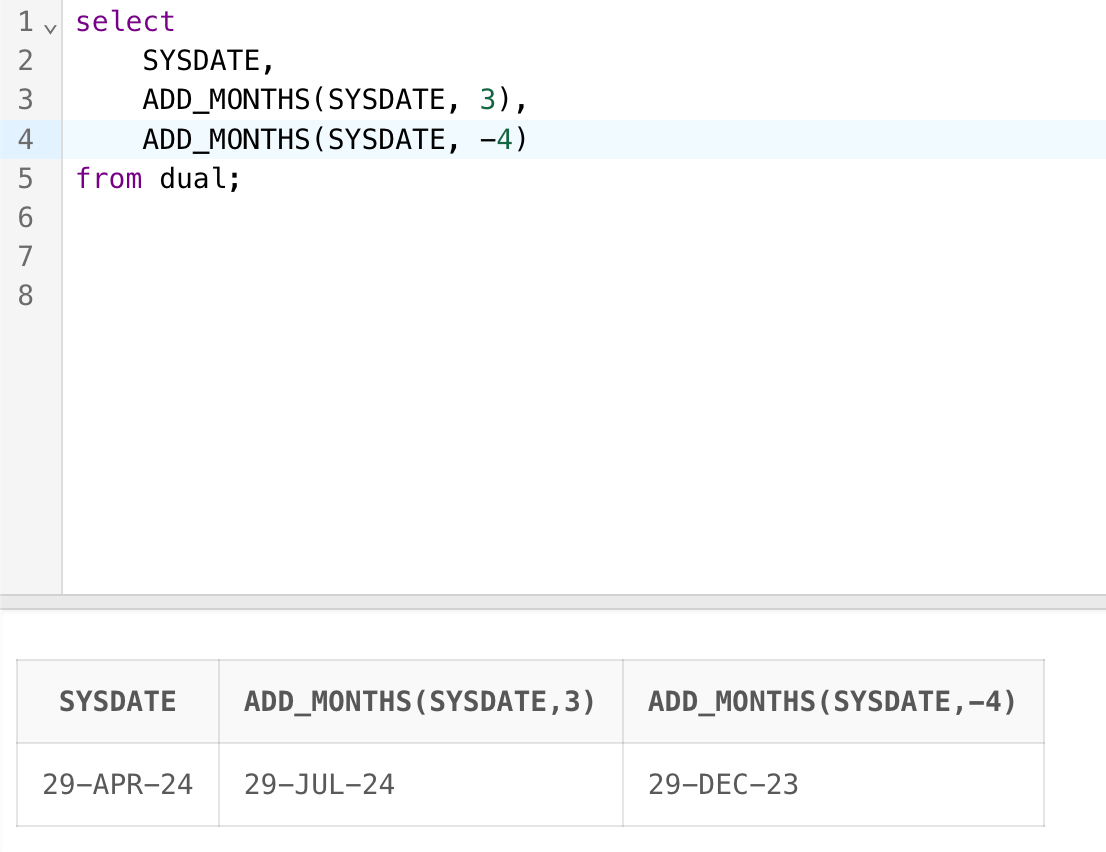Click line number 2 in the gutter
1106x852 pixels.
tap(26, 61)
